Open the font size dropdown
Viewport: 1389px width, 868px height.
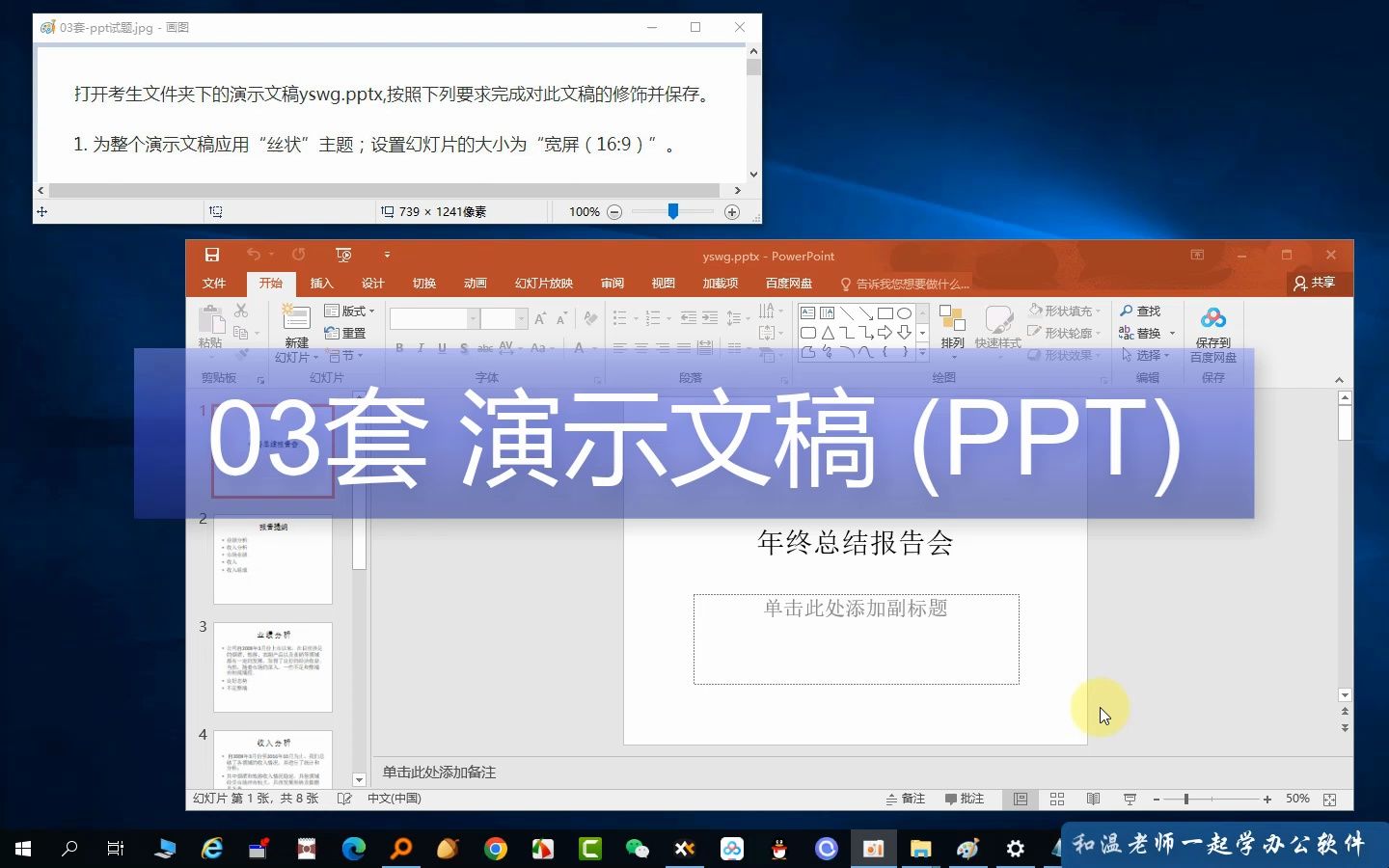click(521, 317)
